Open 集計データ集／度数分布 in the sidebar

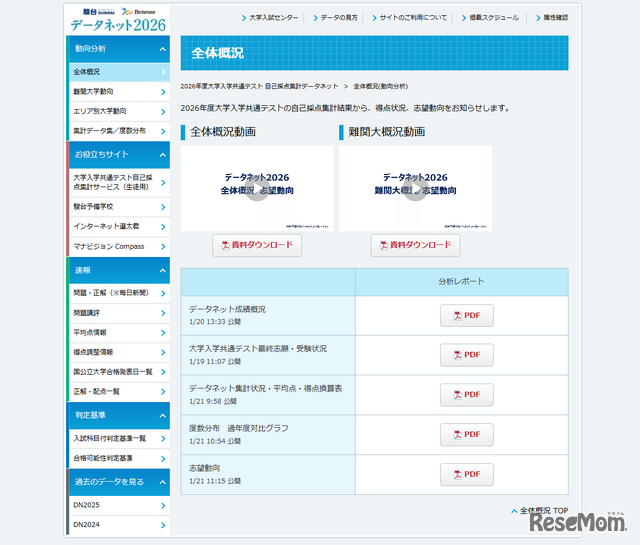point(119,131)
